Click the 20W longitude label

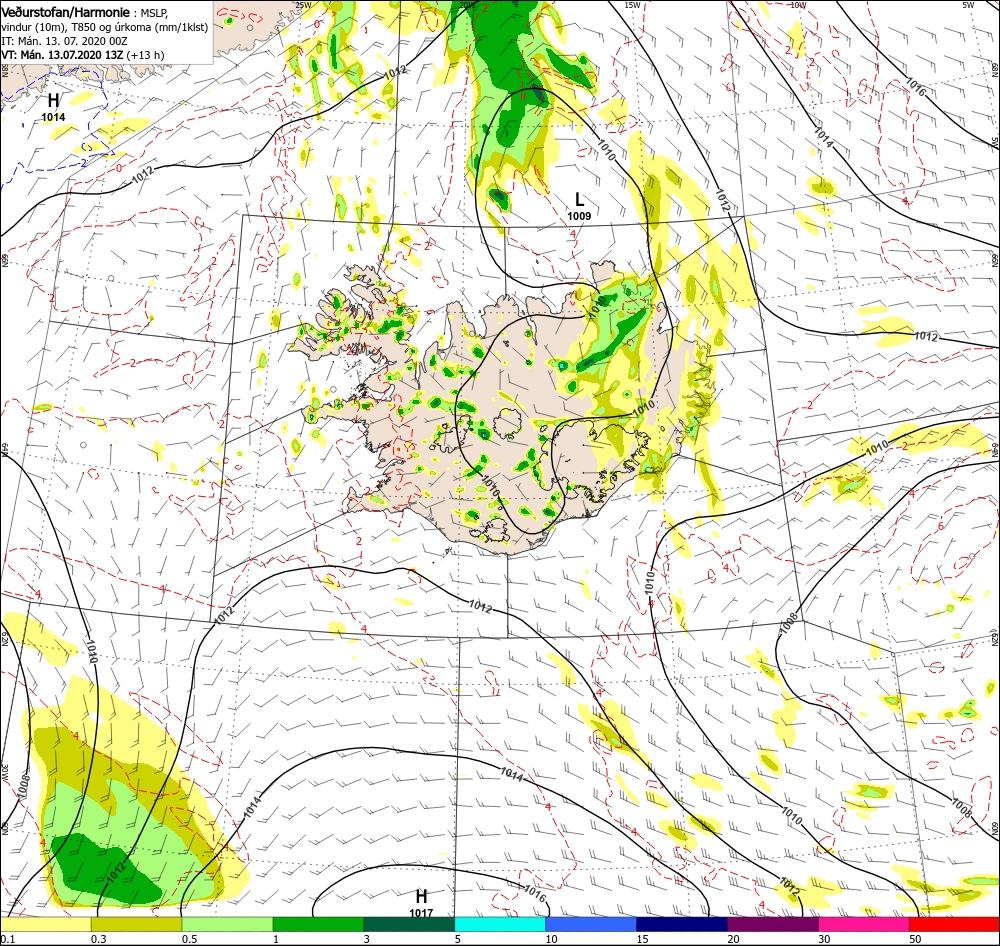[467, 5]
